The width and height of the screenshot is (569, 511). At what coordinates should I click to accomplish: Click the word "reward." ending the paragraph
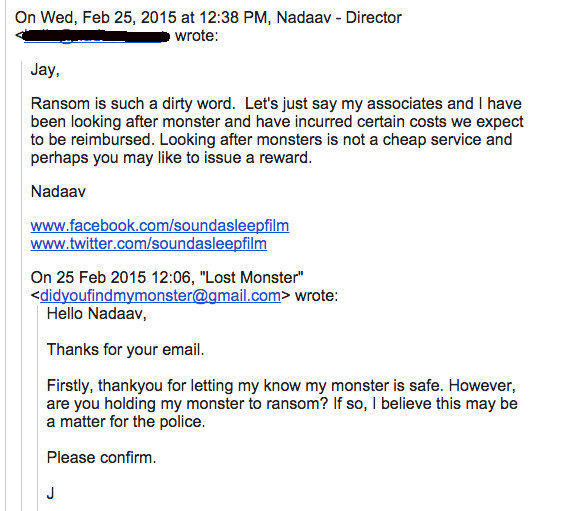point(285,158)
